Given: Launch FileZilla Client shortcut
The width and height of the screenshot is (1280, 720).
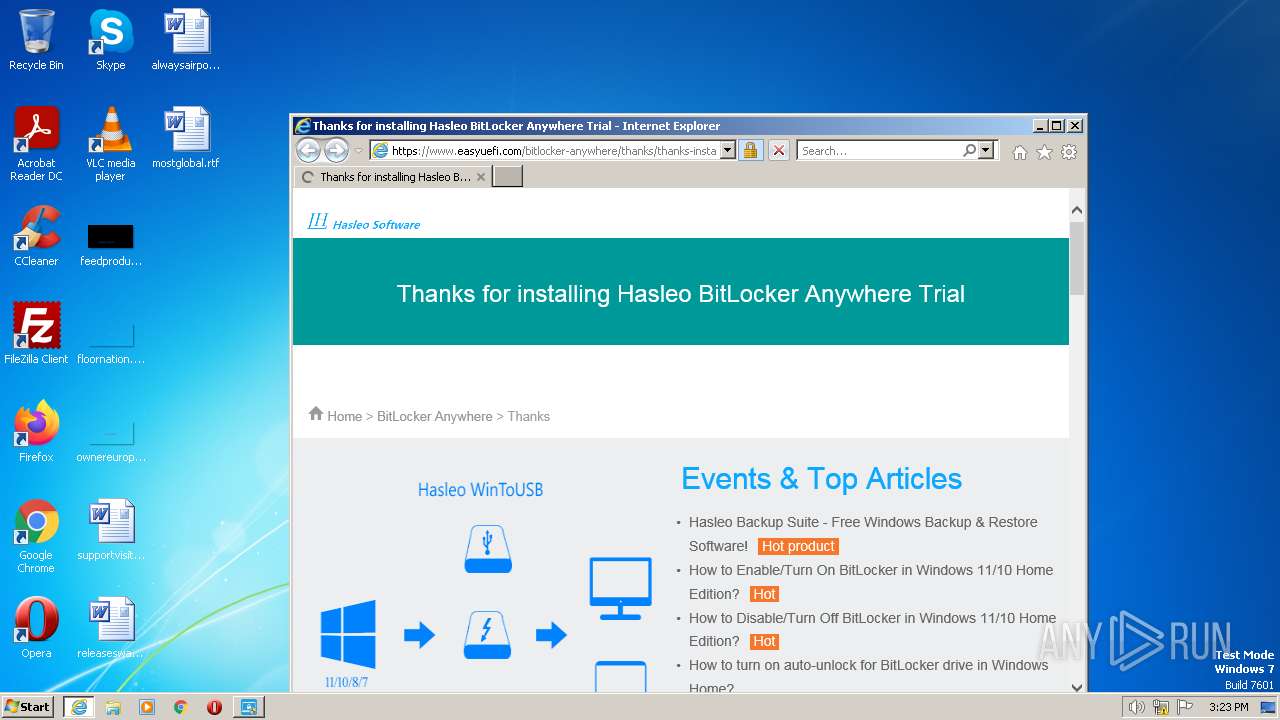Looking at the screenshot, I should point(36,334).
